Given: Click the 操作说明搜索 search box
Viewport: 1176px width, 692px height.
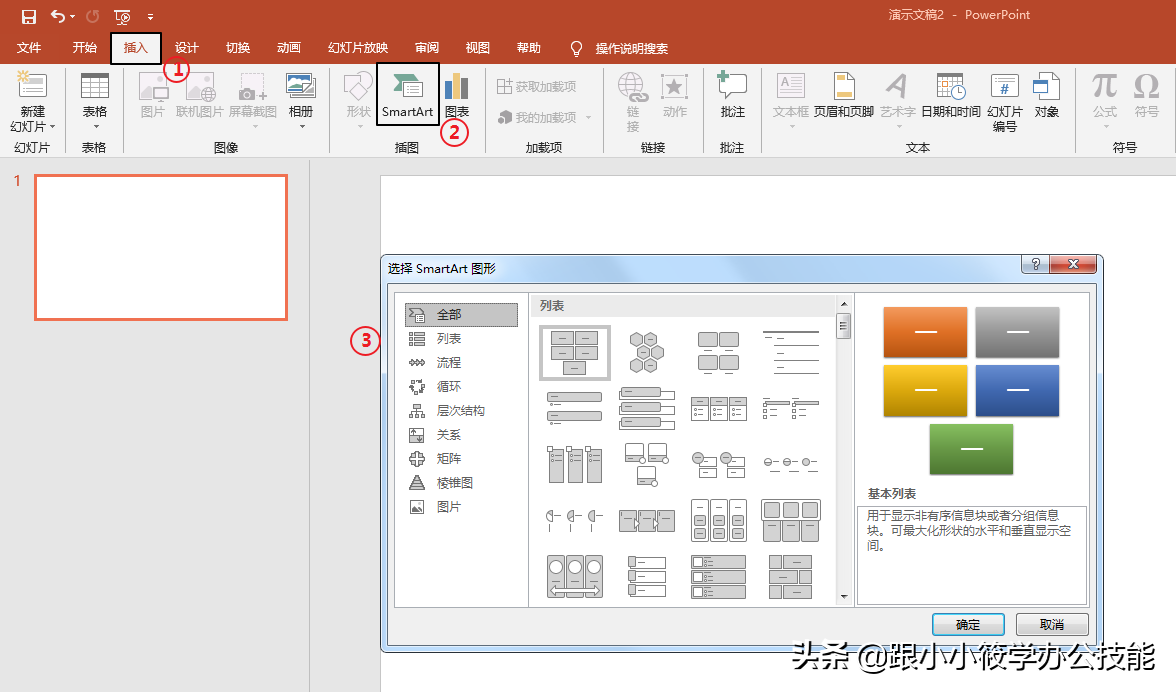Looking at the screenshot, I should pos(632,49).
